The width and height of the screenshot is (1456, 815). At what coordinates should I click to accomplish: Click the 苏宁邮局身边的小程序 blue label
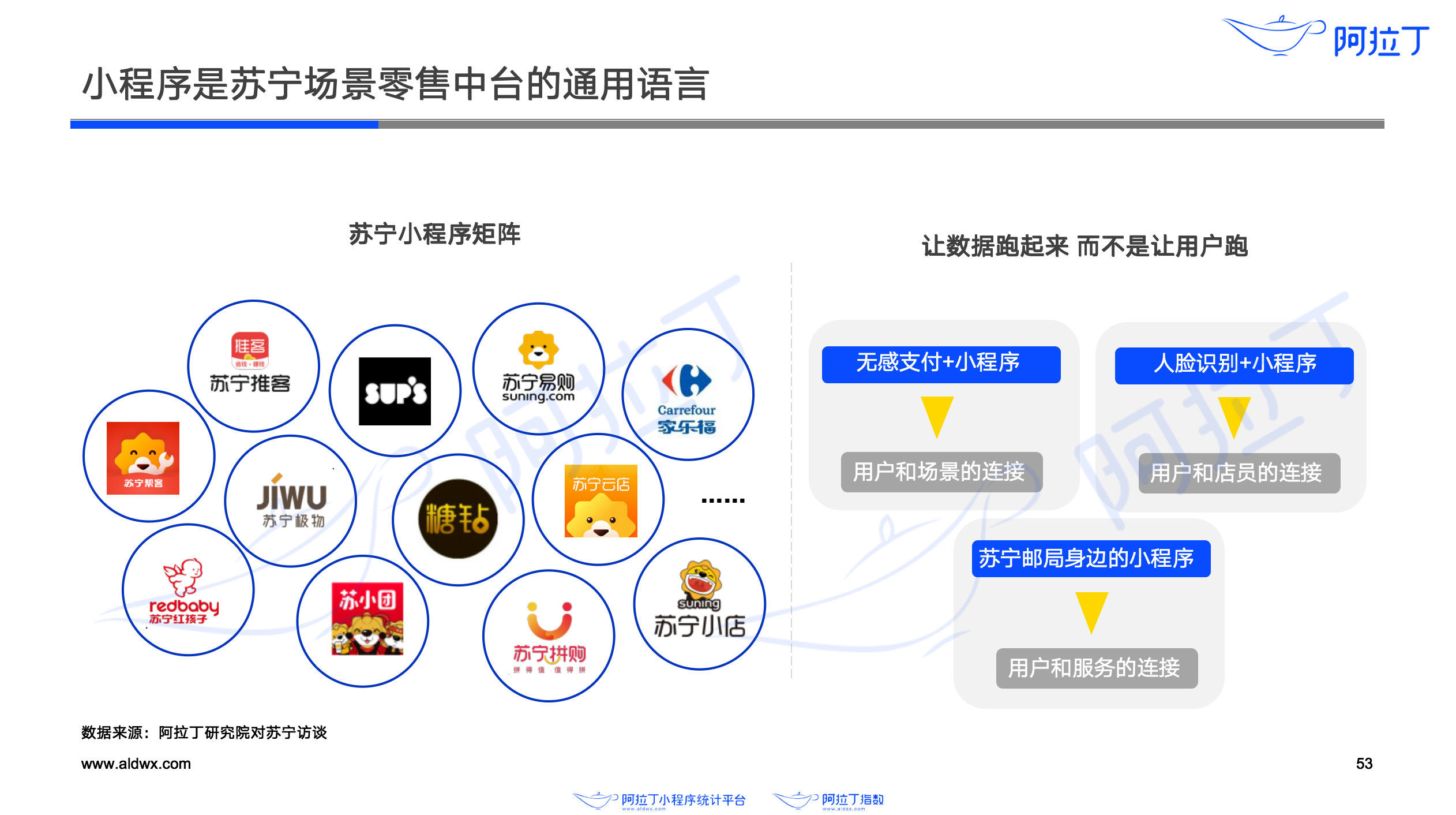click(1090, 558)
